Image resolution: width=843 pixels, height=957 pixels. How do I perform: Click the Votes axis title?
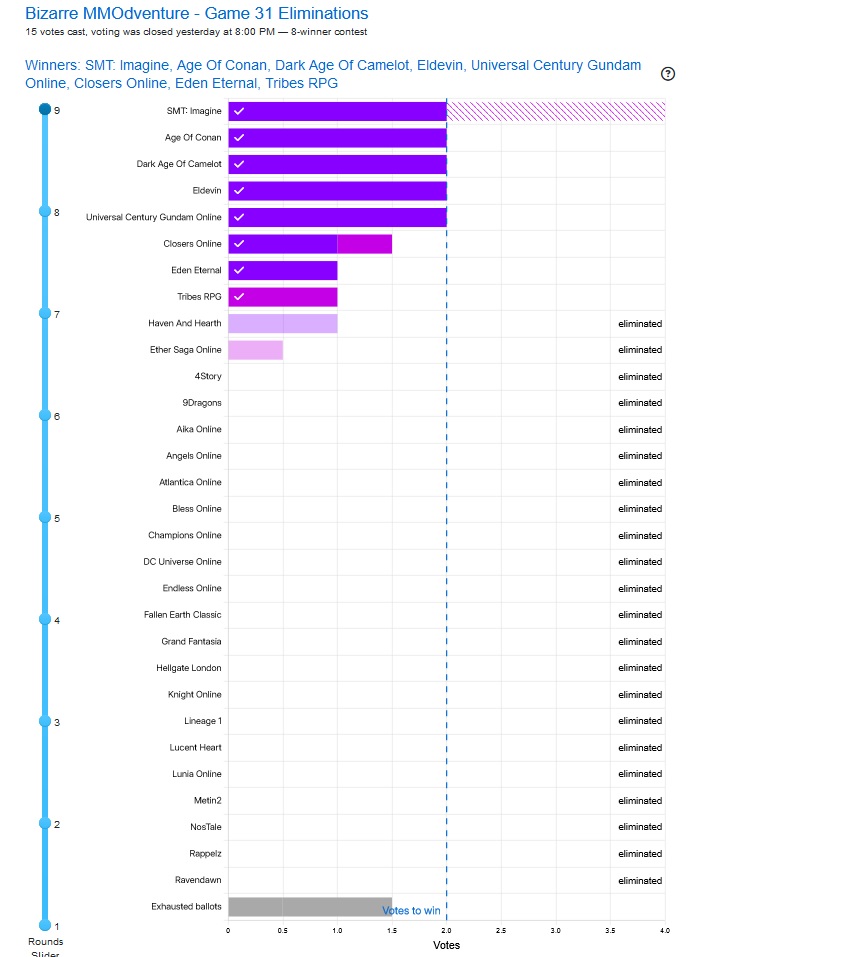coord(446,945)
